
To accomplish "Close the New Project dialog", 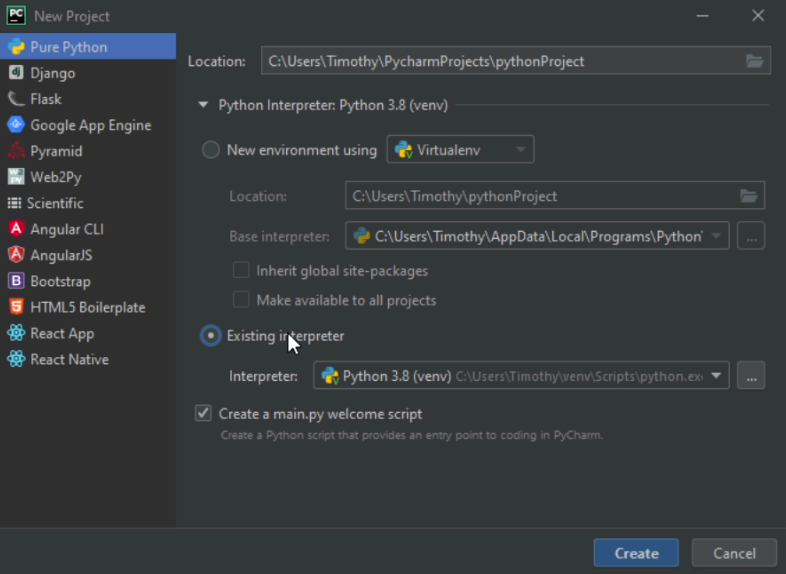I will click(x=758, y=16).
